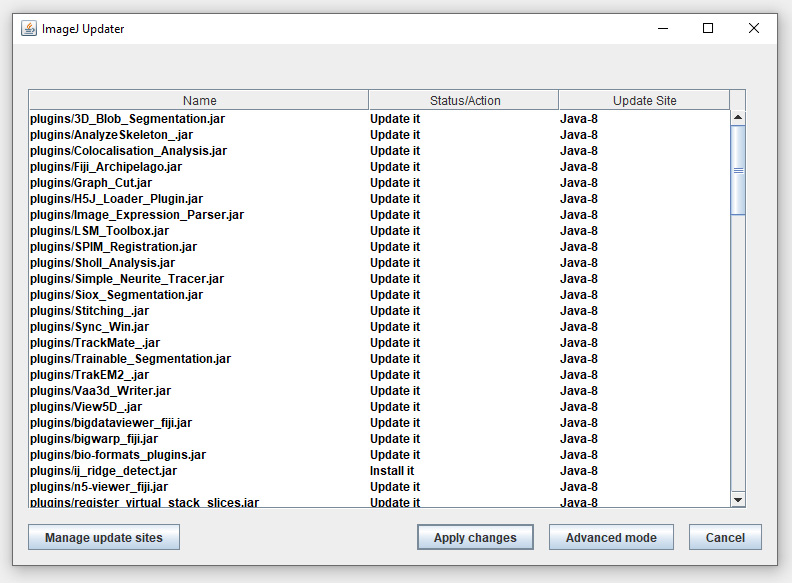
Task: Click the scrollbar down arrow
Action: [x=738, y=500]
